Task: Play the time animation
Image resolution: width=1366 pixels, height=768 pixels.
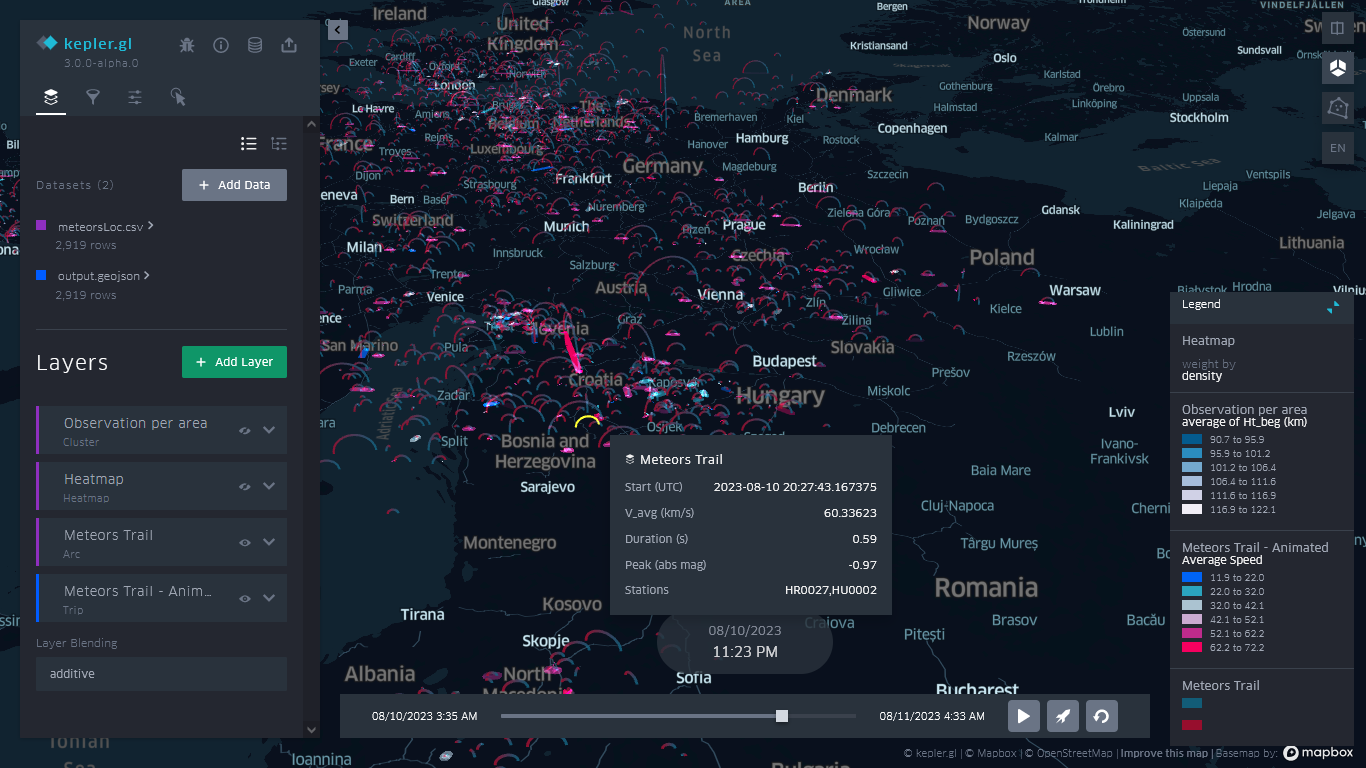Action: (x=1023, y=716)
